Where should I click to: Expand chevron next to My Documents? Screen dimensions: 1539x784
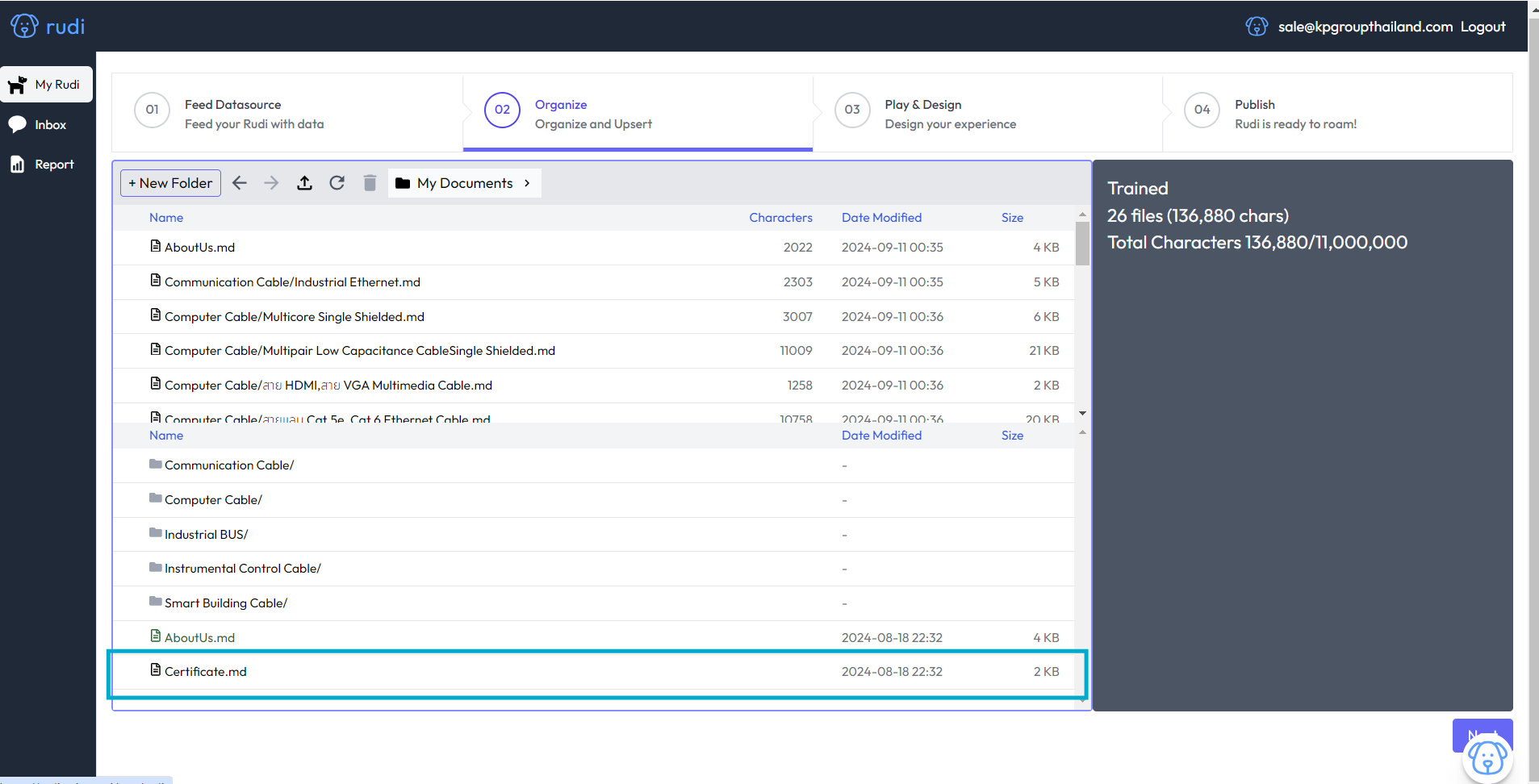527,183
